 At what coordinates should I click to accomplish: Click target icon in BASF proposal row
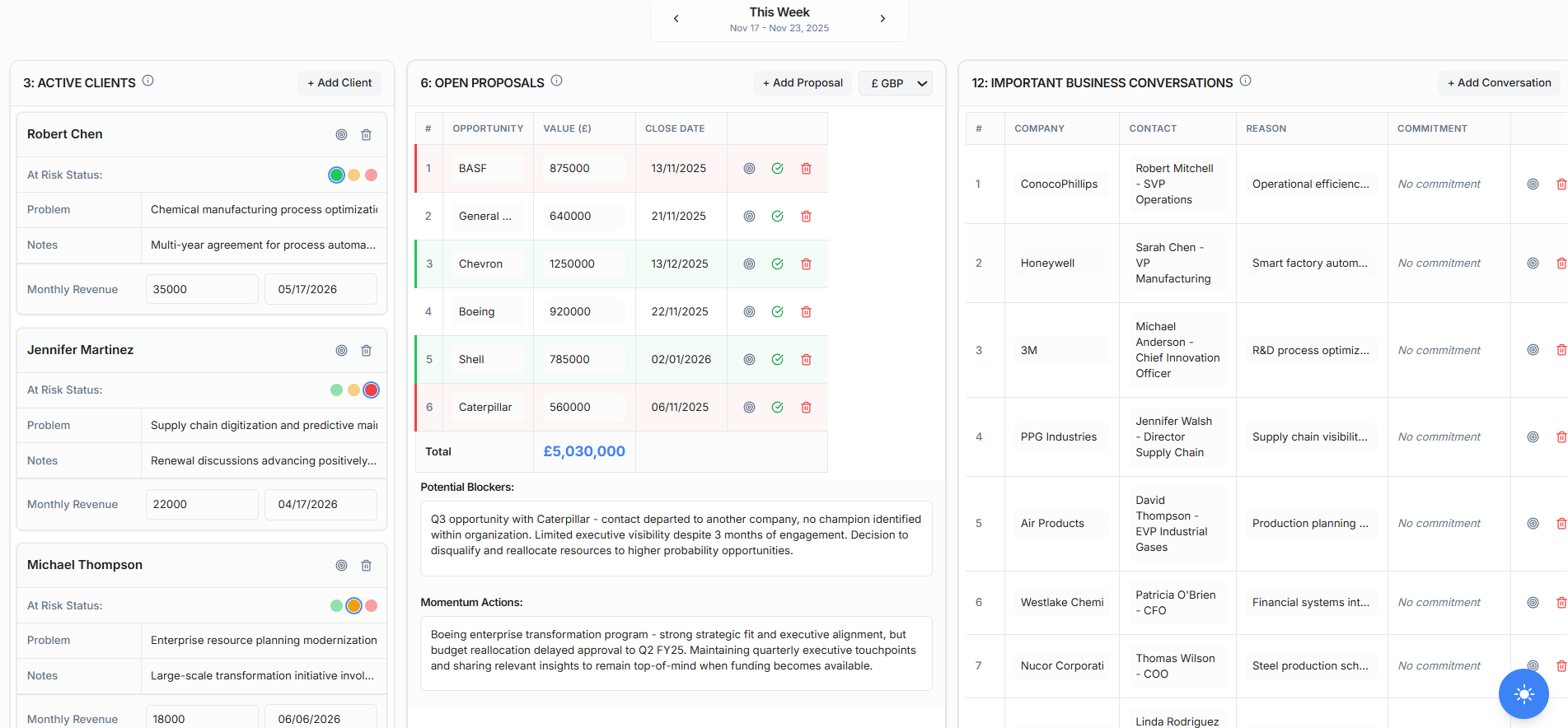point(749,169)
